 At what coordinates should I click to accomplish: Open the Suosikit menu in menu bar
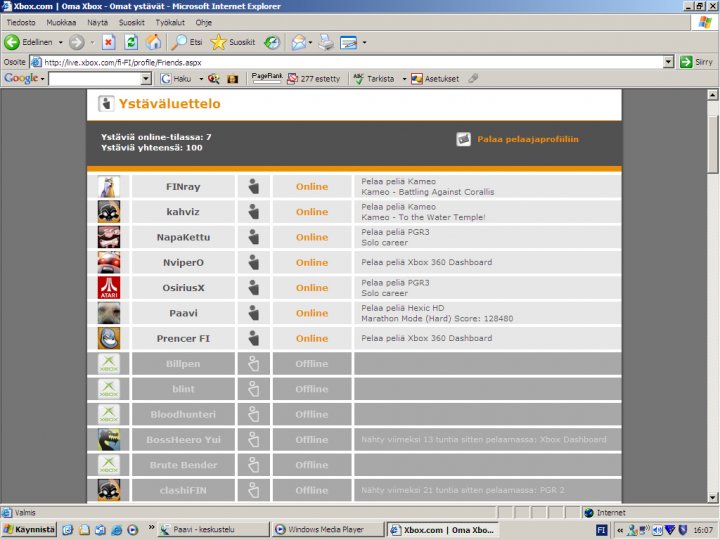point(132,22)
